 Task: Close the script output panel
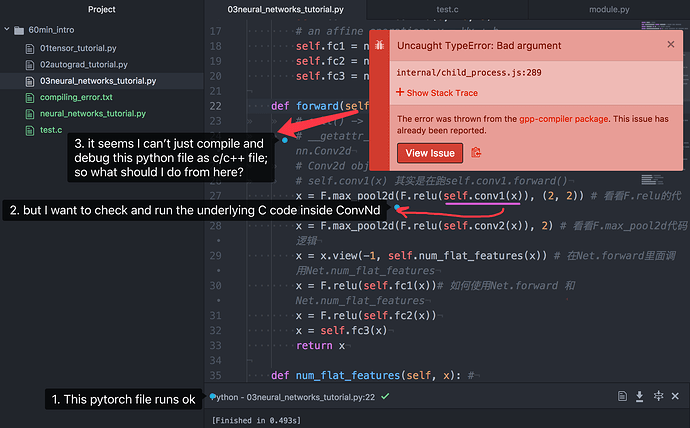pyautogui.click(x=677, y=397)
